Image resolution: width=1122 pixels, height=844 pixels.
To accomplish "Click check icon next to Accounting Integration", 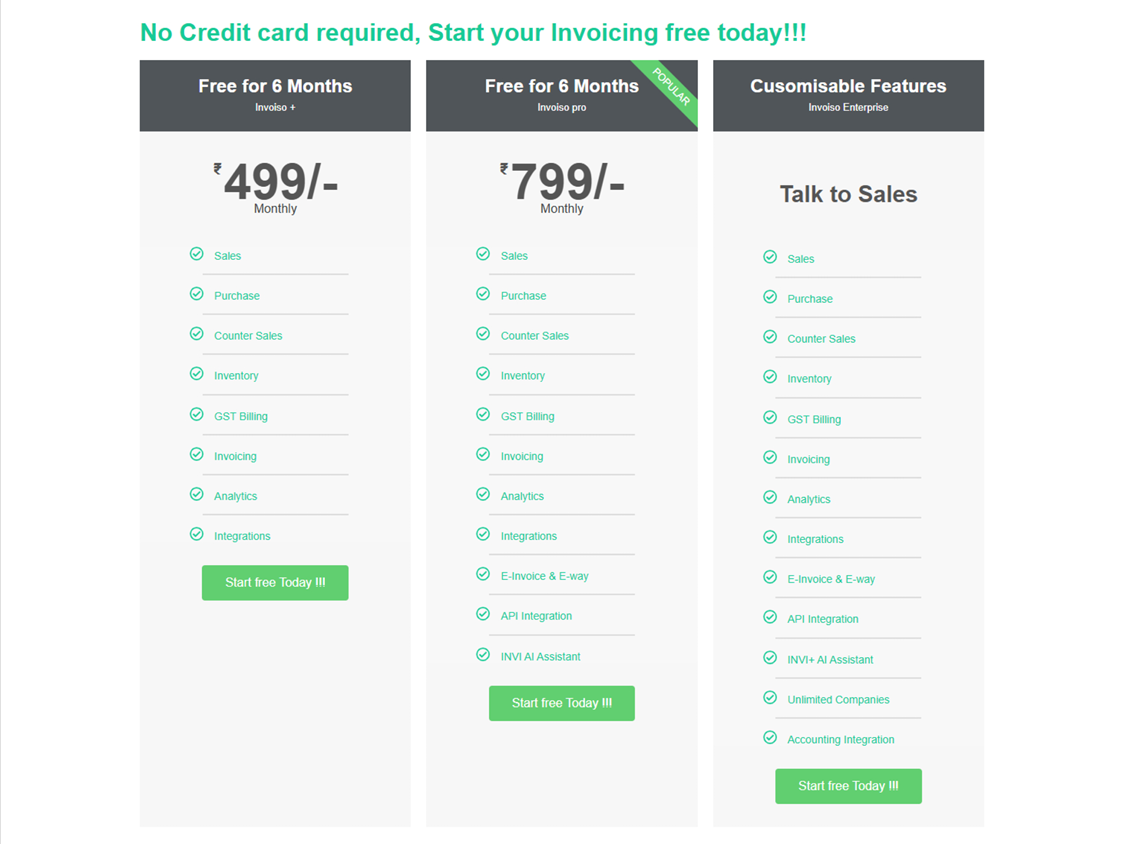I will pos(770,738).
